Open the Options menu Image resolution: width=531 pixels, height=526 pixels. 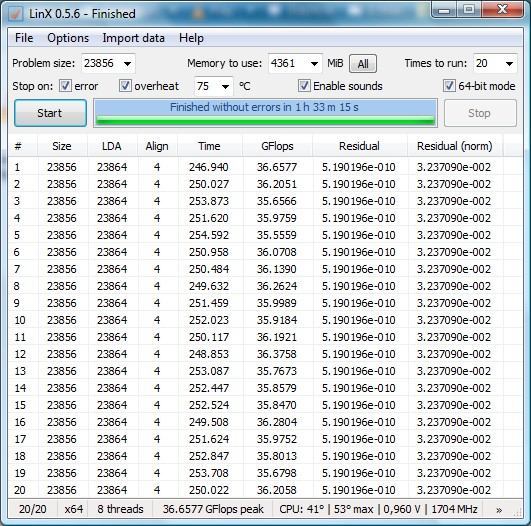(68, 38)
